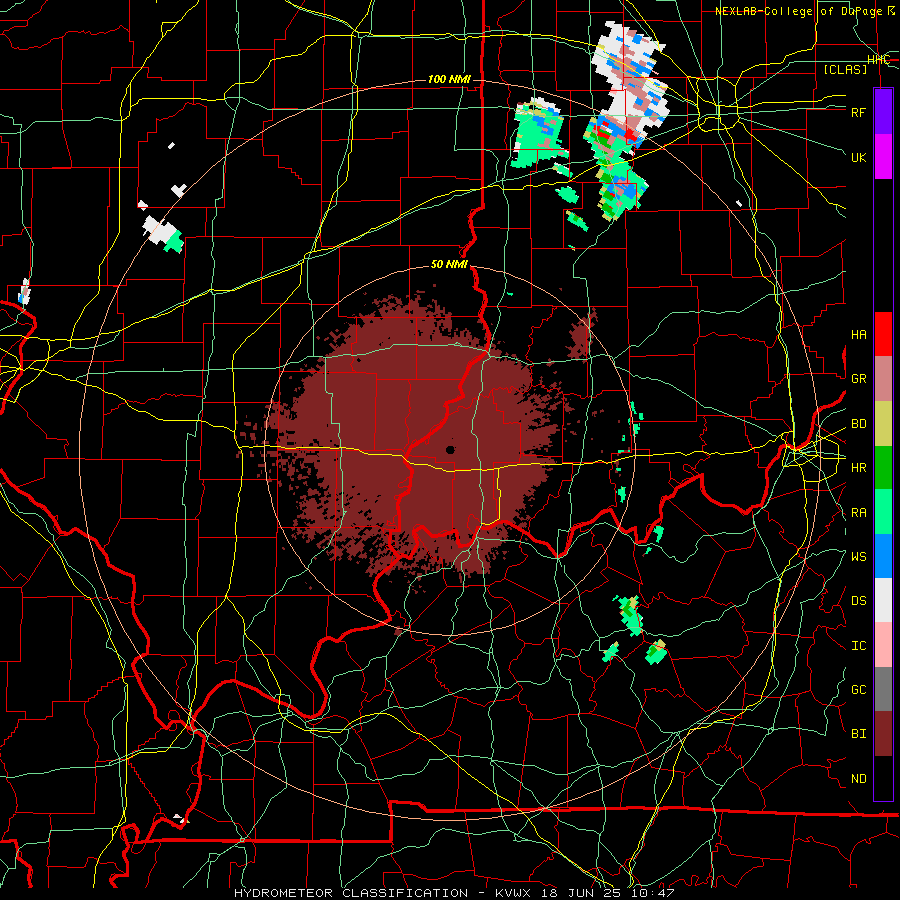This screenshot has width=900, height=900.
Task: Click the 'BI' legend label
Action: click(x=858, y=734)
